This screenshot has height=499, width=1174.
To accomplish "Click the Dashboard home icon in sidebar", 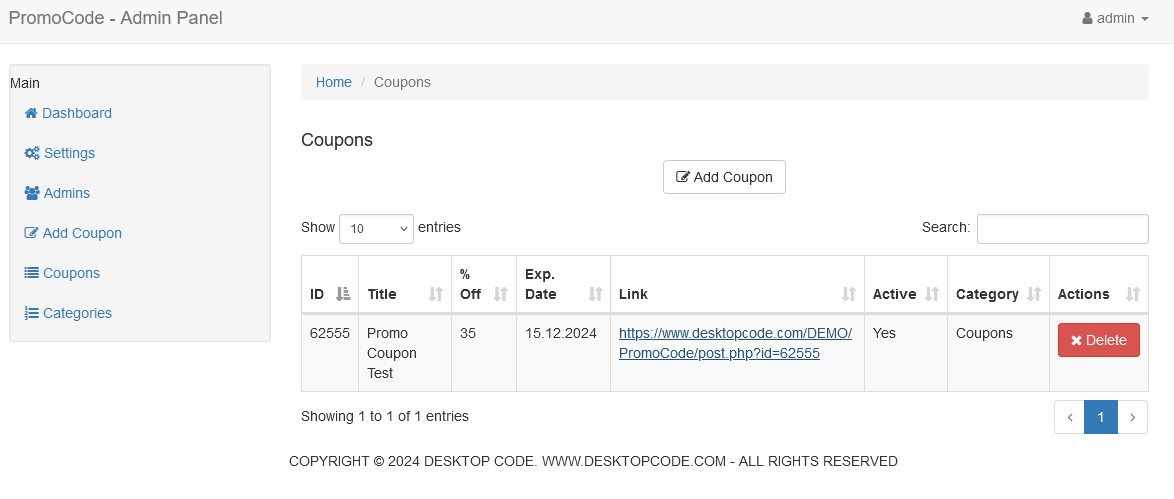I will point(31,113).
